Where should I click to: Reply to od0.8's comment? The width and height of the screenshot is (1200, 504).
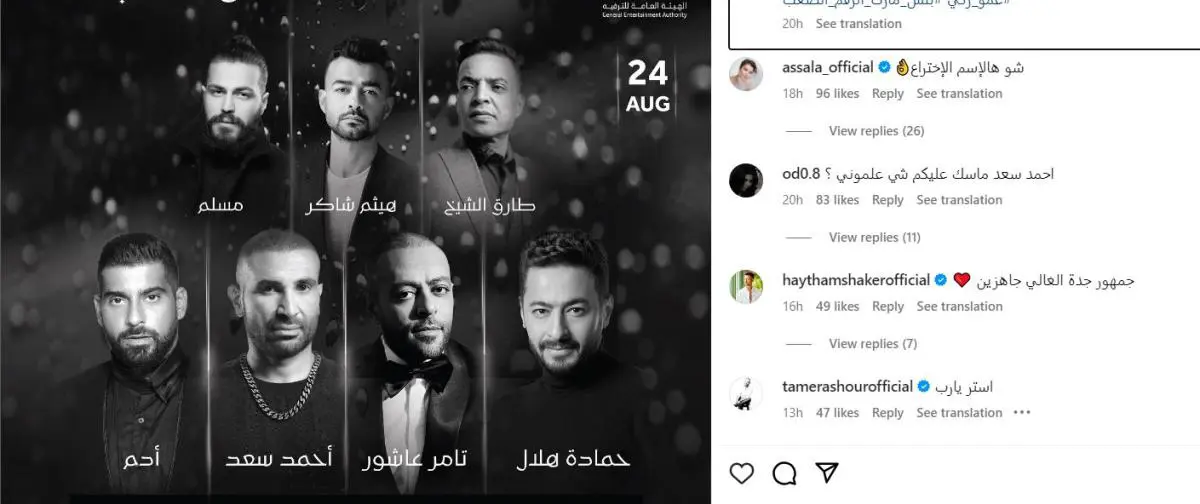[x=888, y=200]
